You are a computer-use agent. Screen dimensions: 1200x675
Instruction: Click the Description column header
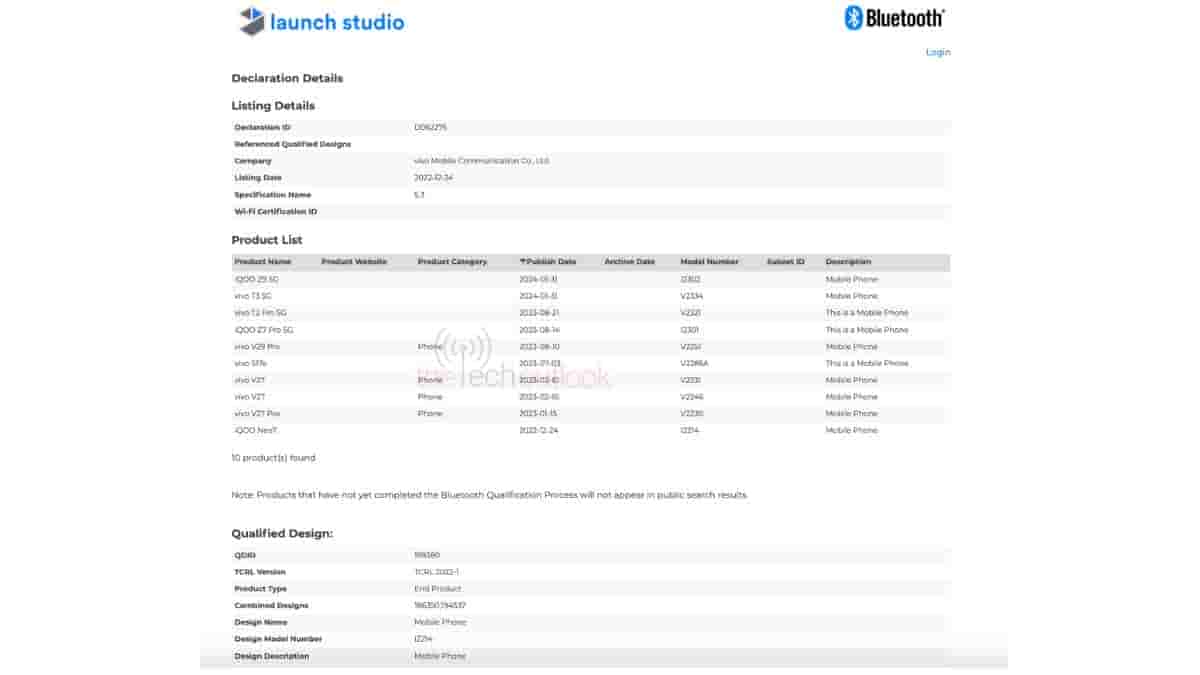(848, 262)
